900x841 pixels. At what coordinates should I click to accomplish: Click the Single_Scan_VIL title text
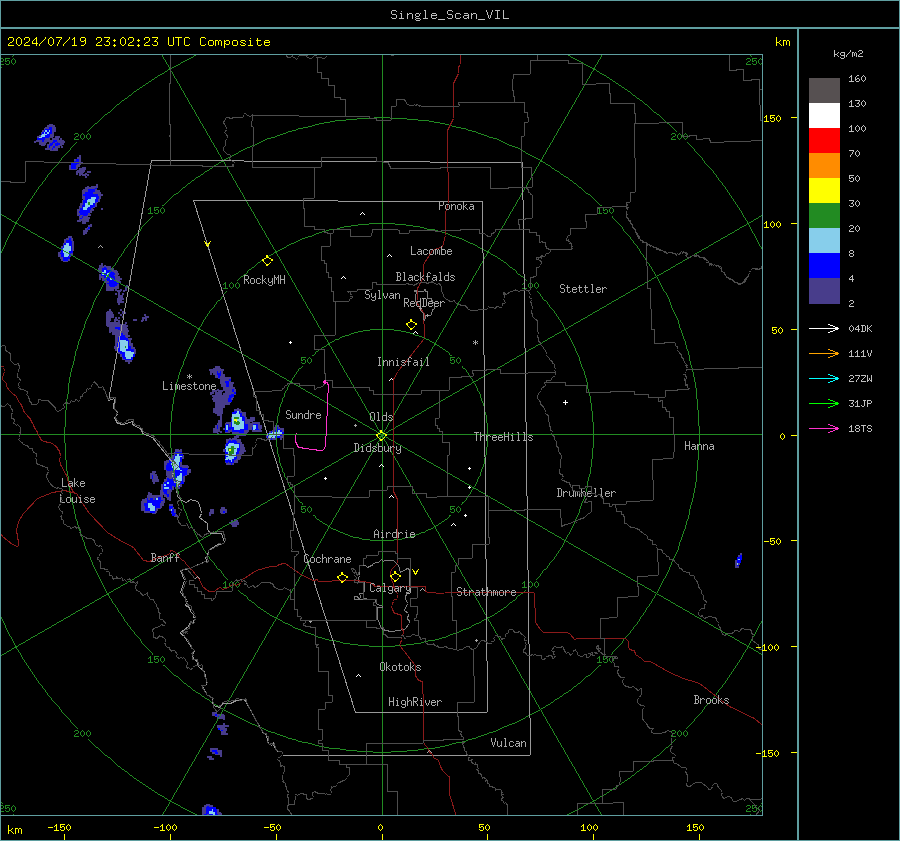click(449, 15)
